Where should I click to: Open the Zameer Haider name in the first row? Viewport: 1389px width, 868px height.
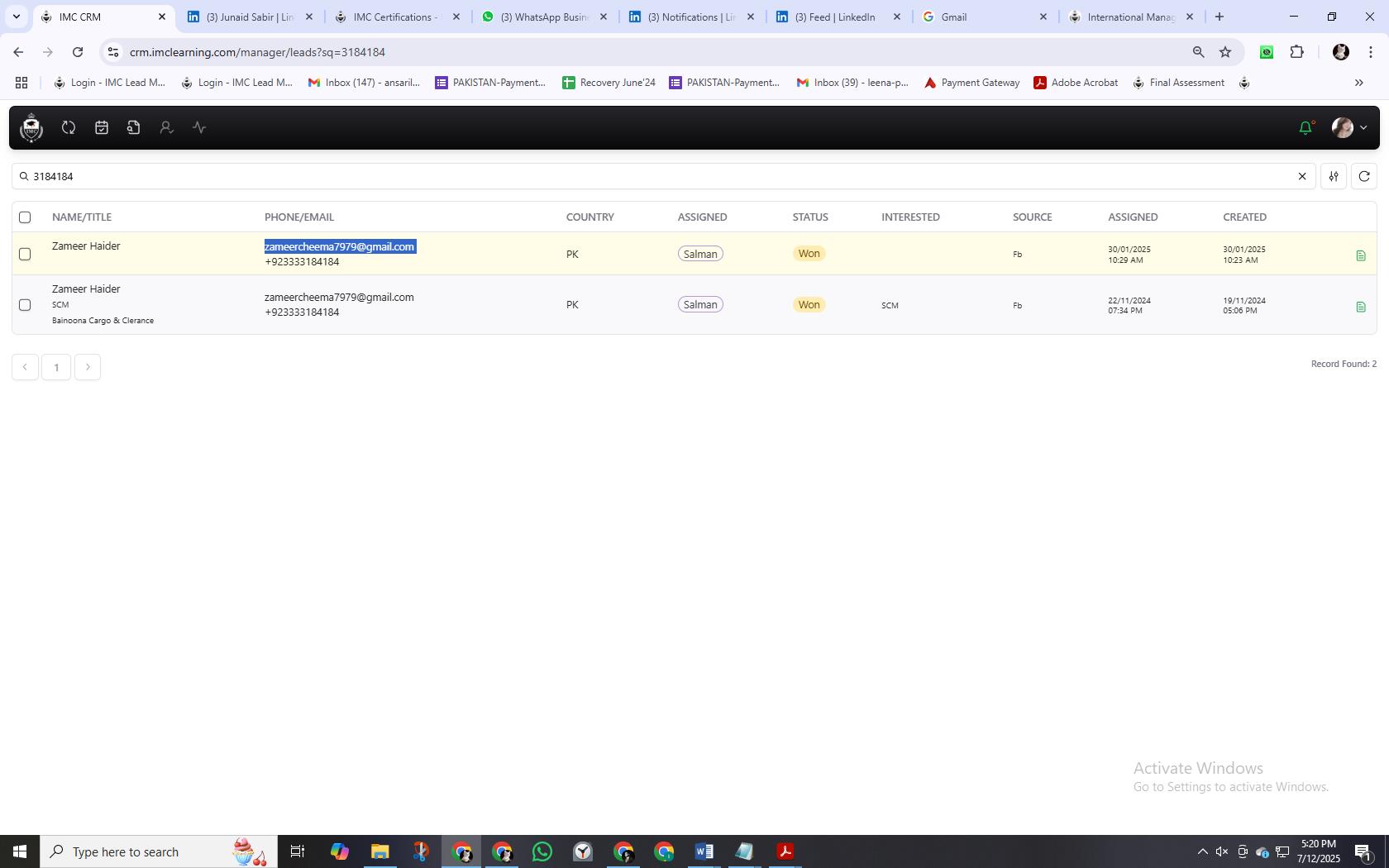click(86, 246)
